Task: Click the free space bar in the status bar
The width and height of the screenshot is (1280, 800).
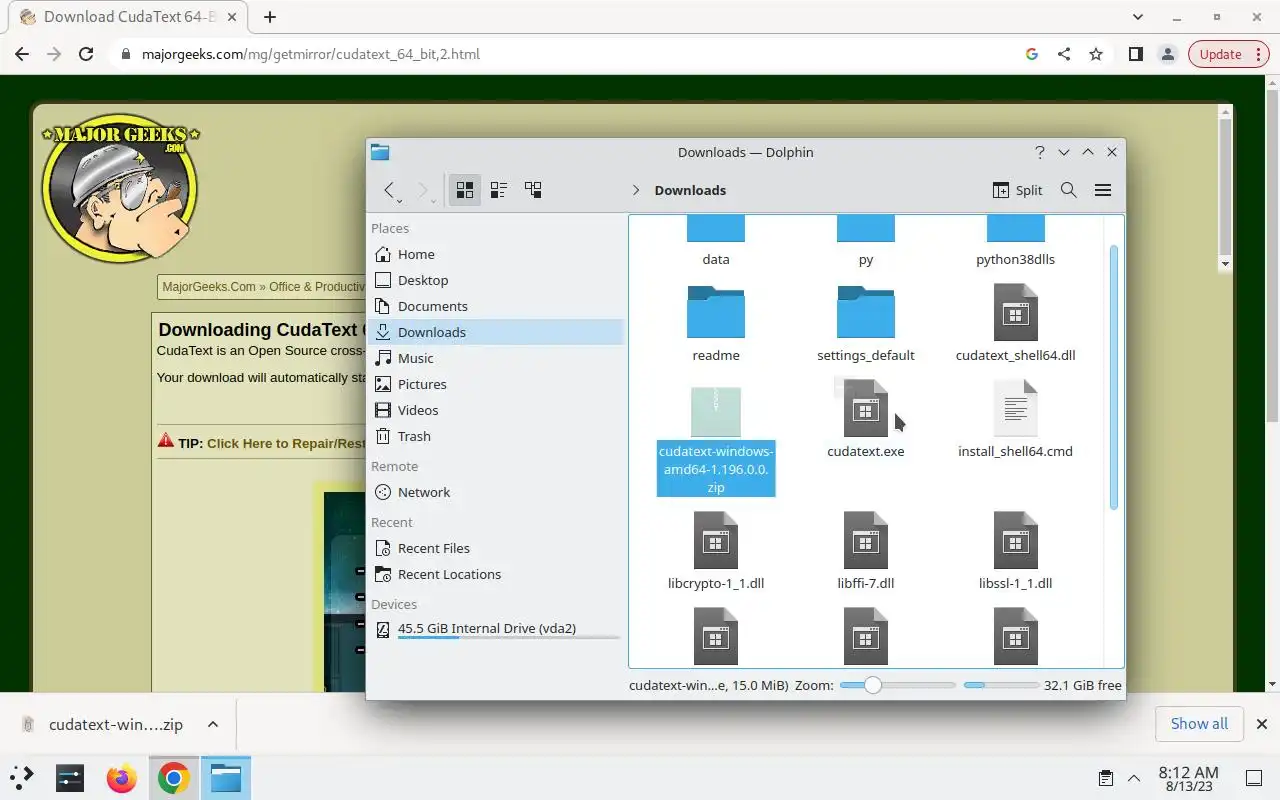Action: click(1001, 685)
